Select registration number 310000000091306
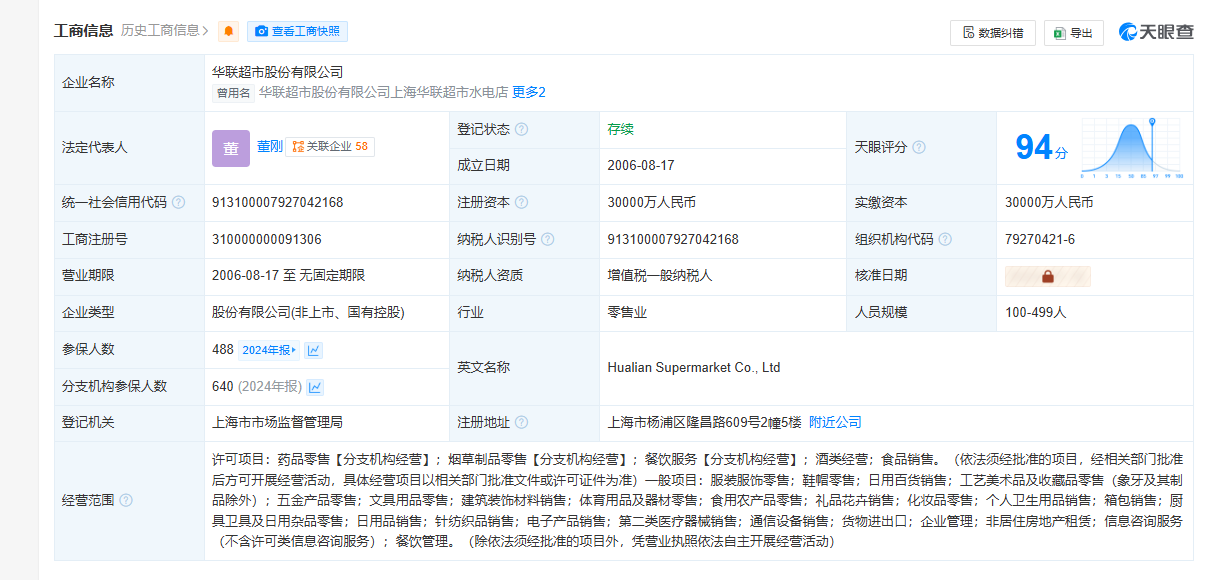 coord(267,239)
